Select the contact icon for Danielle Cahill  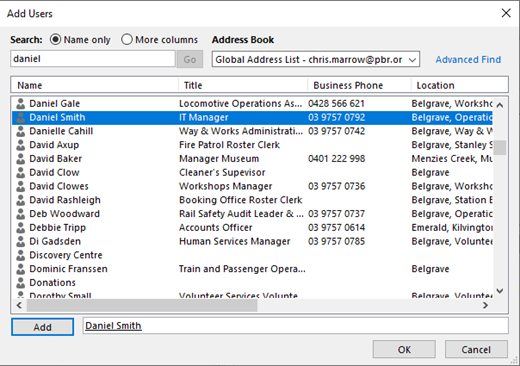click(x=21, y=131)
